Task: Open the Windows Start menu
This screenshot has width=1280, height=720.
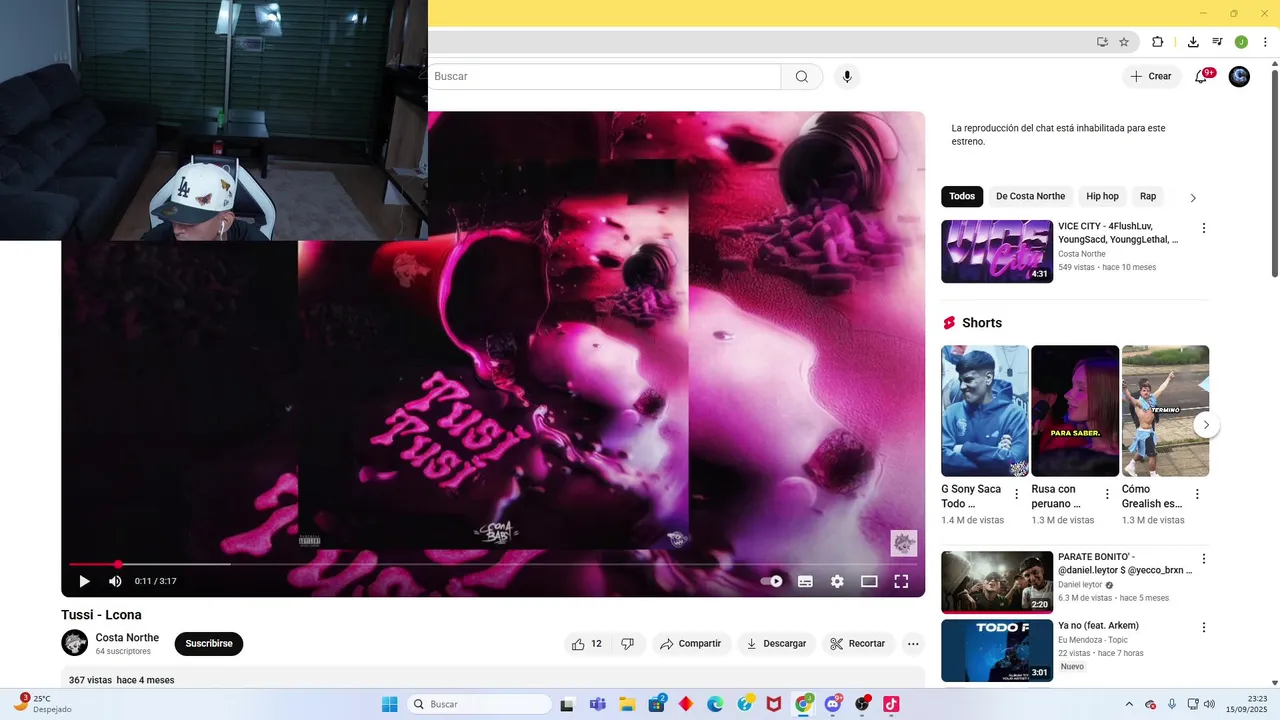Action: [390, 704]
